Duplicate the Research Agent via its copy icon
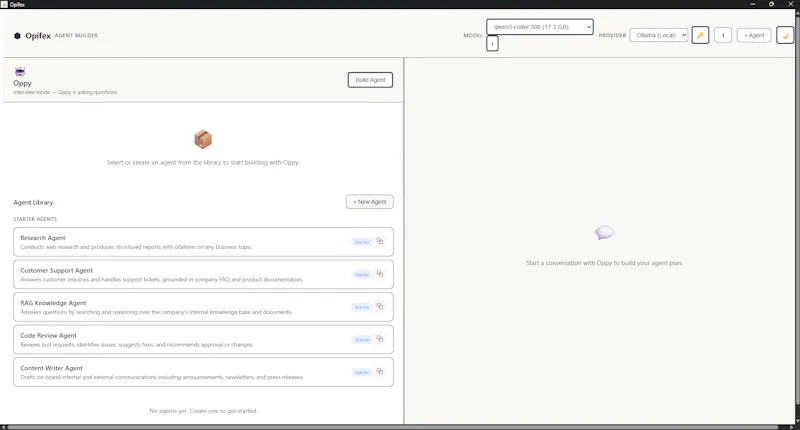This screenshot has width=800, height=430. [x=380, y=241]
